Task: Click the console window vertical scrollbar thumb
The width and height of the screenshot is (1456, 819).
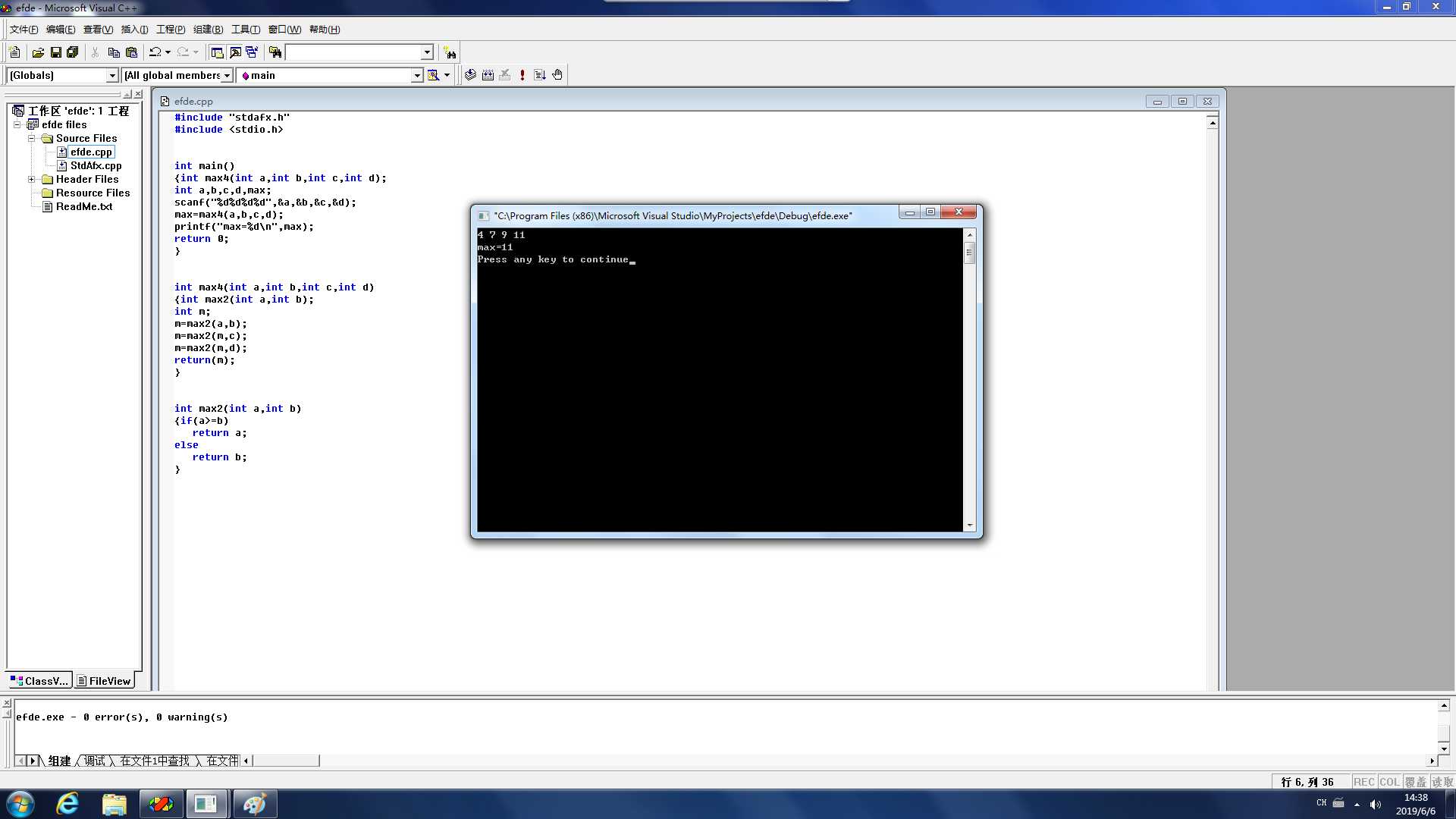Action: [969, 252]
